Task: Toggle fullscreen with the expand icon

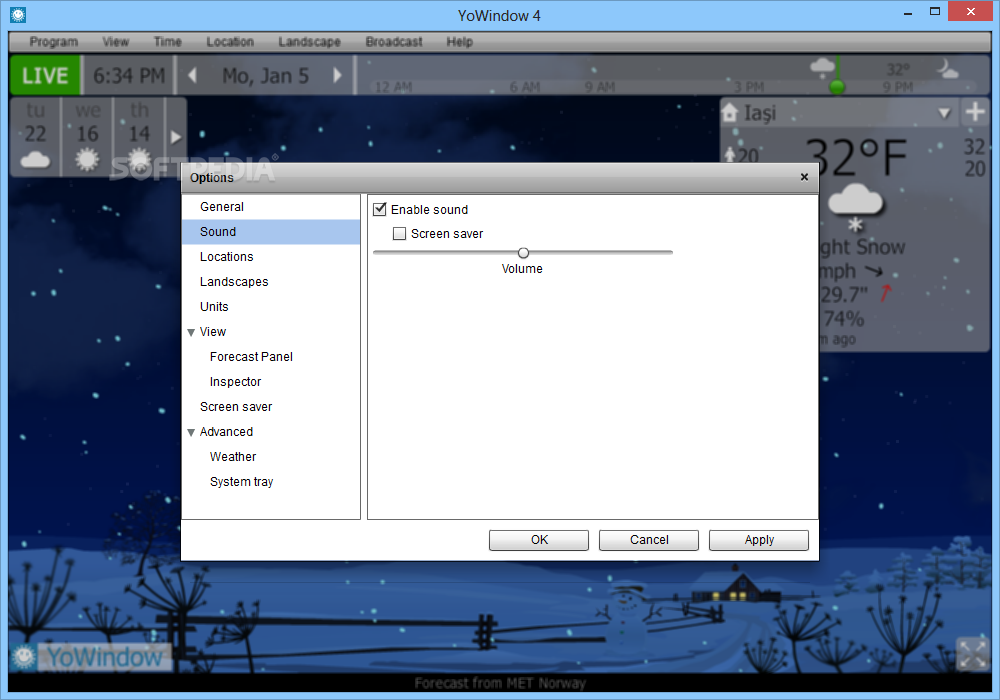Action: [973, 654]
